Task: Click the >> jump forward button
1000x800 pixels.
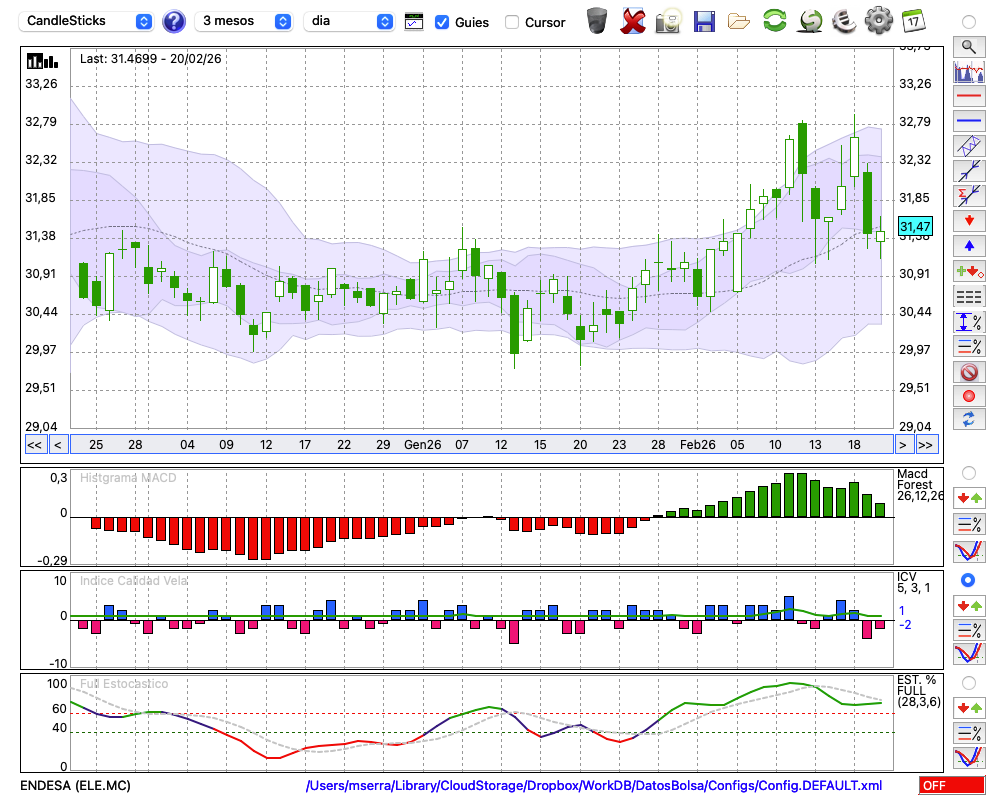Action: [926, 444]
